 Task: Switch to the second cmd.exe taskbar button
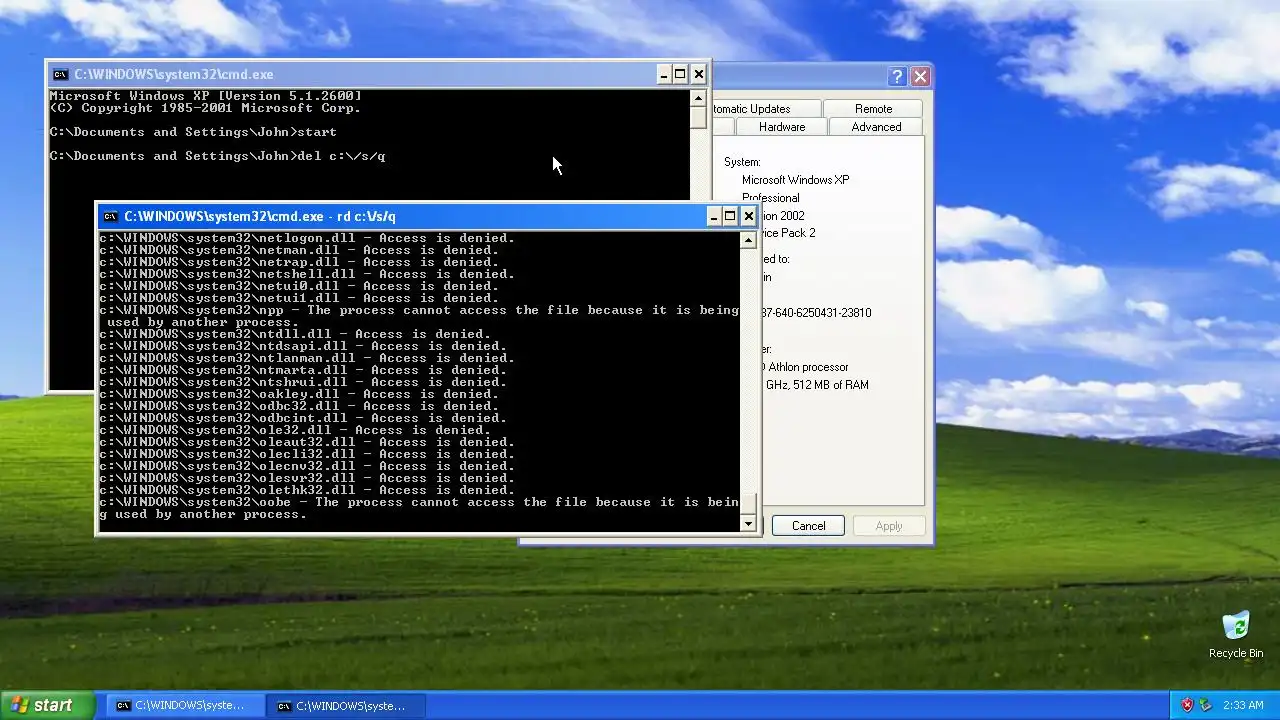pyautogui.click(x=346, y=705)
